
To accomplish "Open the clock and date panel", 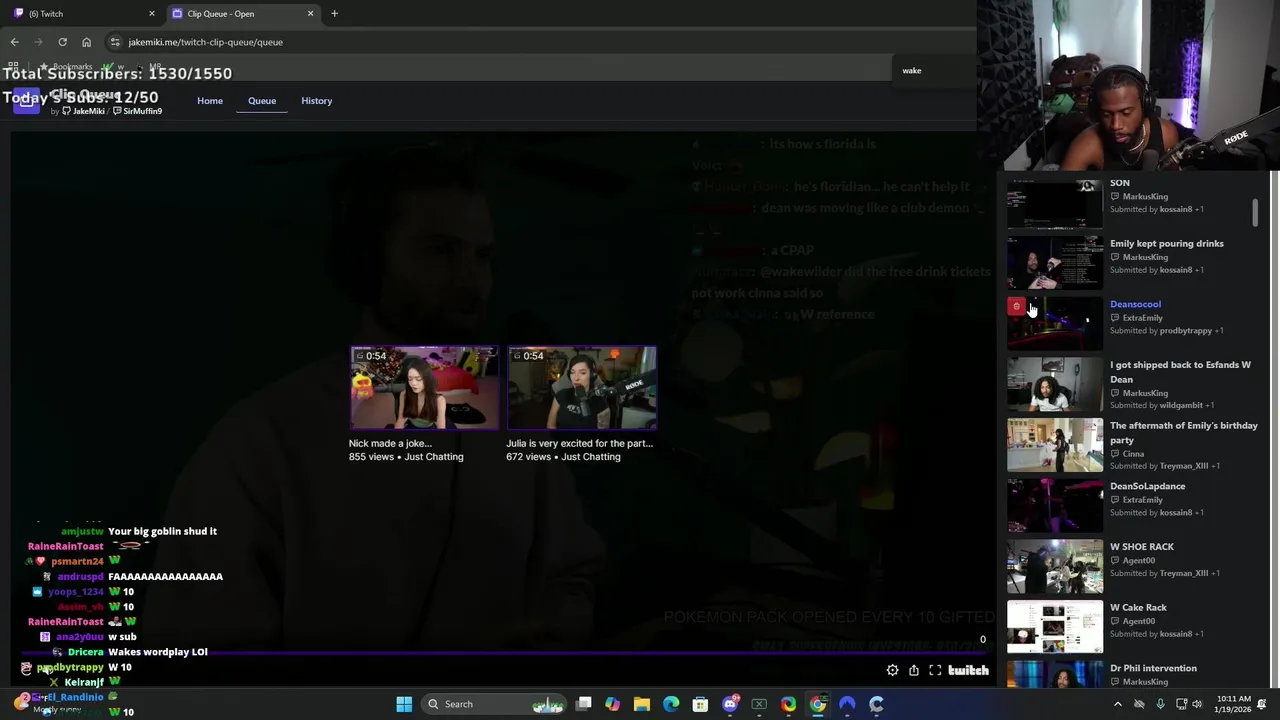I will coord(1234,704).
